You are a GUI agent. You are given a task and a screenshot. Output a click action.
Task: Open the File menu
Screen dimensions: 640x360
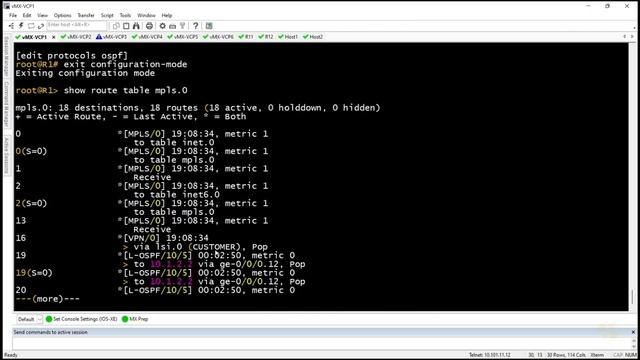click(x=13, y=15)
